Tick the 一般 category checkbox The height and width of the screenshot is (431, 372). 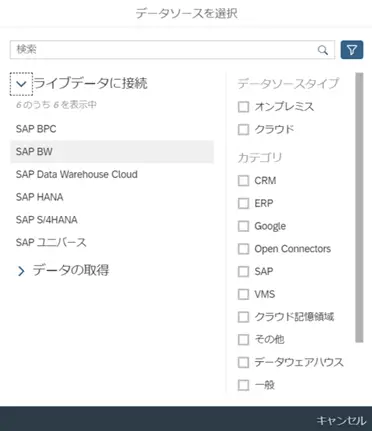pyautogui.click(x=243, y=385)
